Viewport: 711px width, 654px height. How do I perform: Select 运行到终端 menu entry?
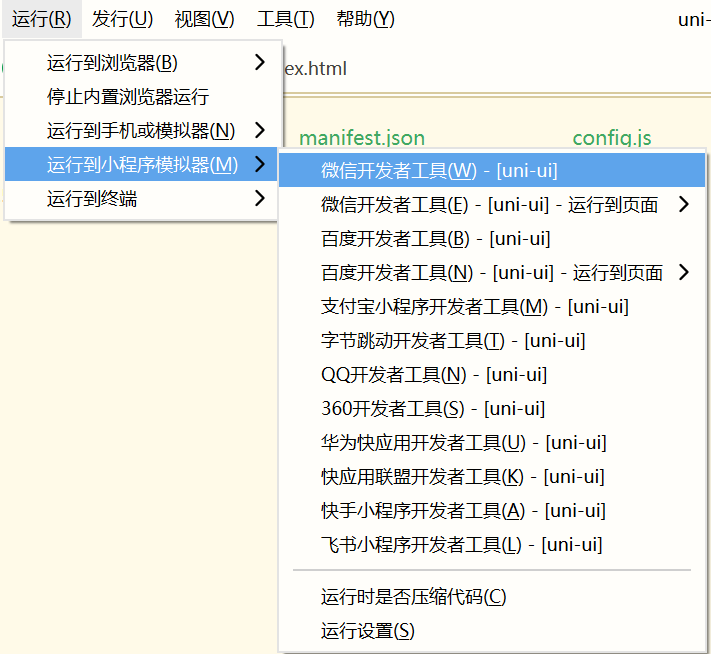click(141, 198)
